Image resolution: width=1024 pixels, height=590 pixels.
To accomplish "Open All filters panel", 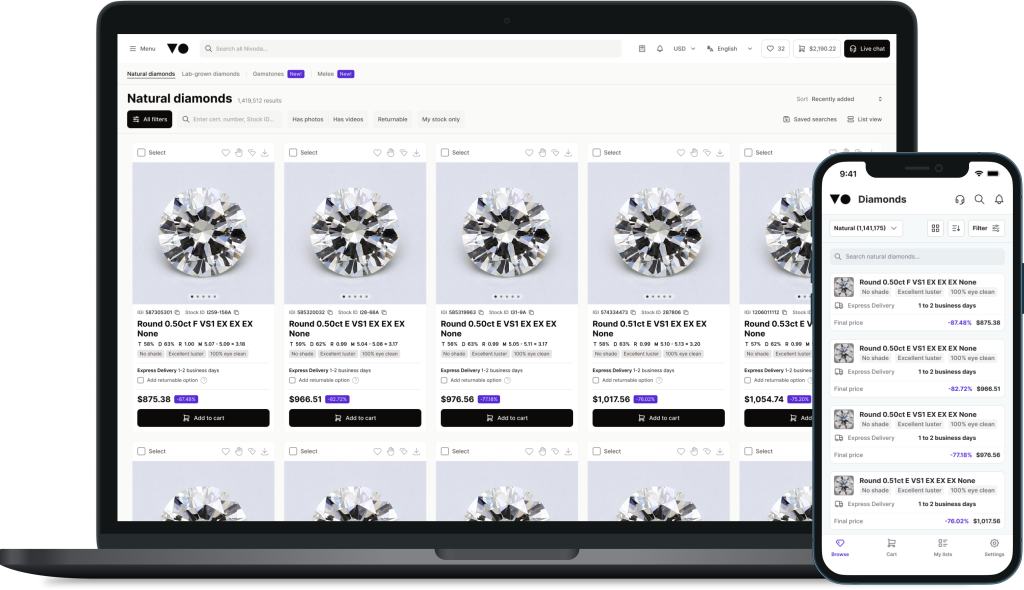I will point(150,119).
